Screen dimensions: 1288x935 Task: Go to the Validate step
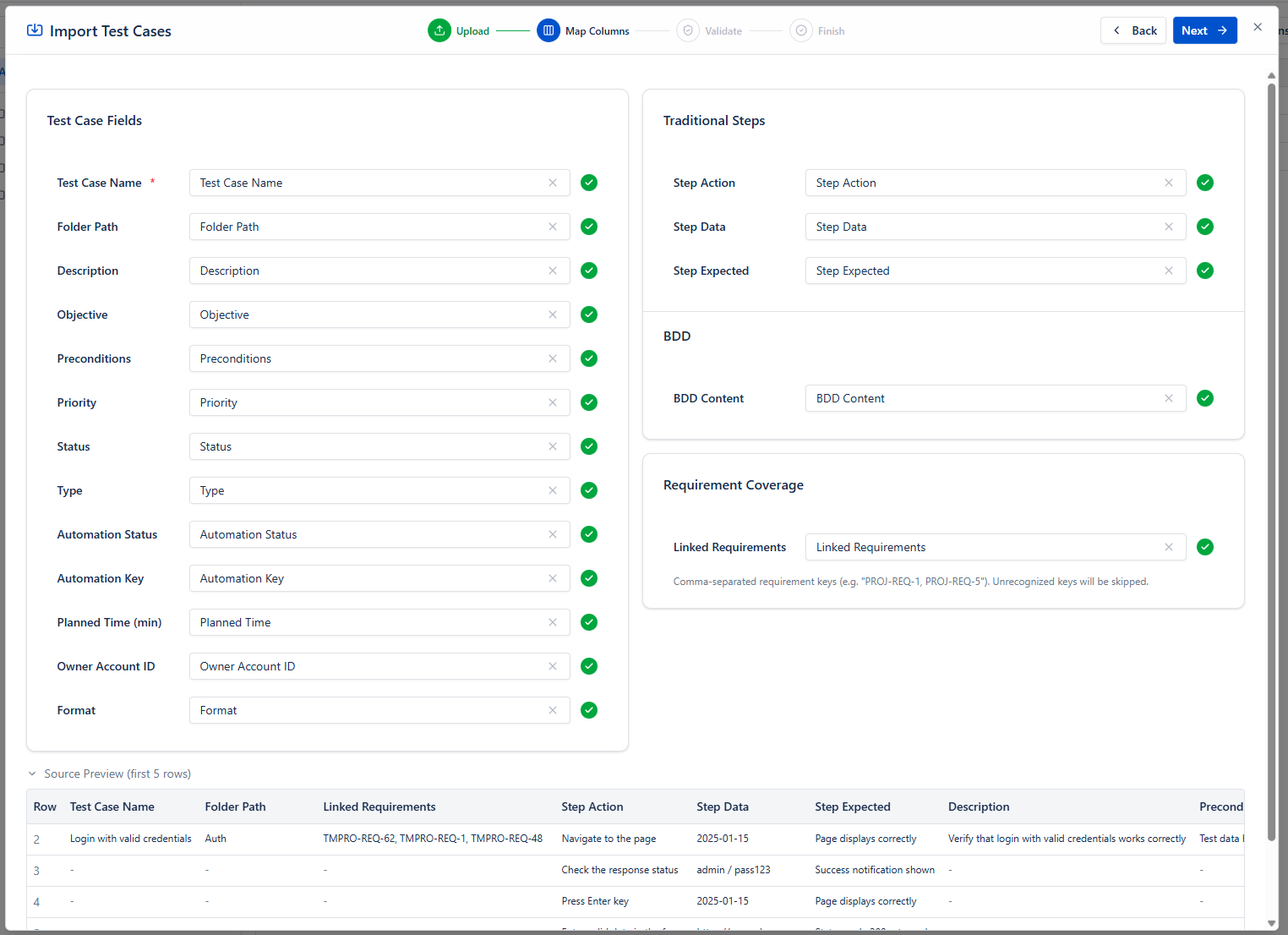688,30
